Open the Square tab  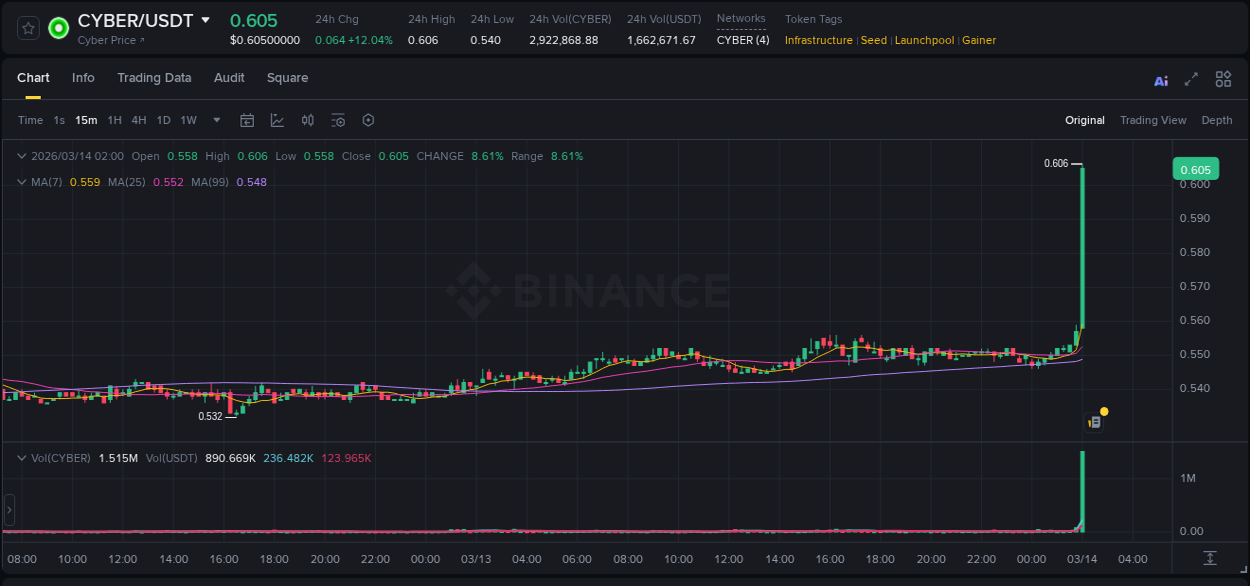(287, 77)
